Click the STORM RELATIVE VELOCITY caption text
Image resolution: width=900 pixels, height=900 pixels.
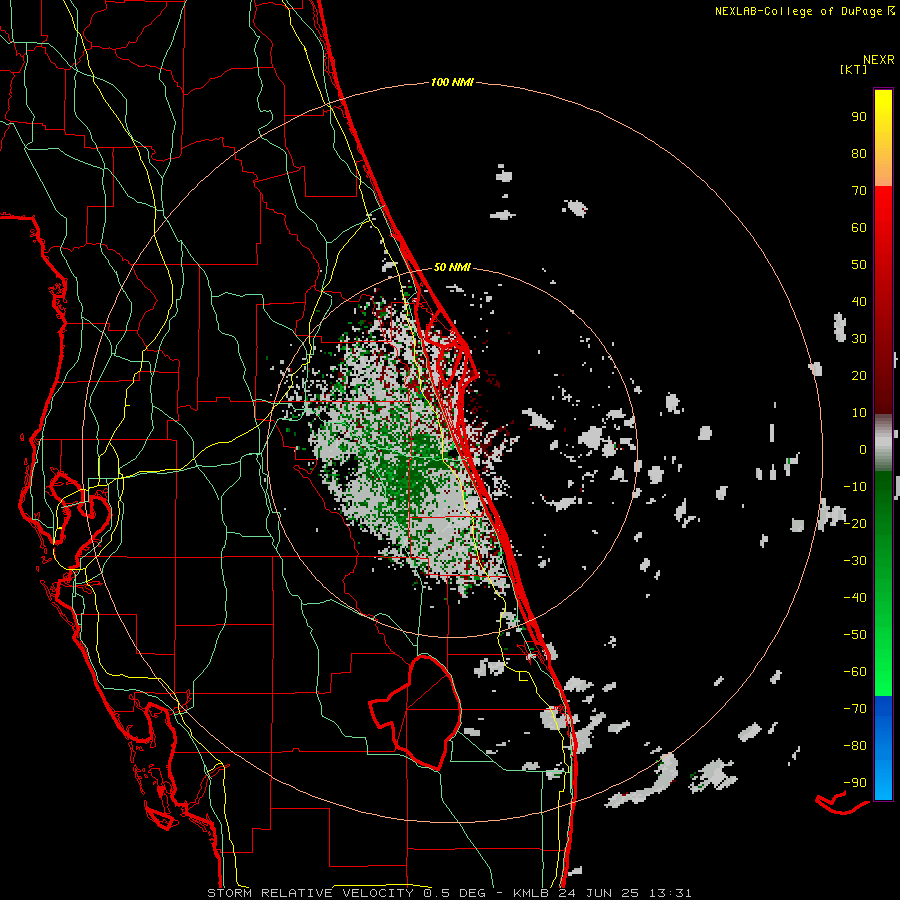pyautogui.click(x=310, y=893)
